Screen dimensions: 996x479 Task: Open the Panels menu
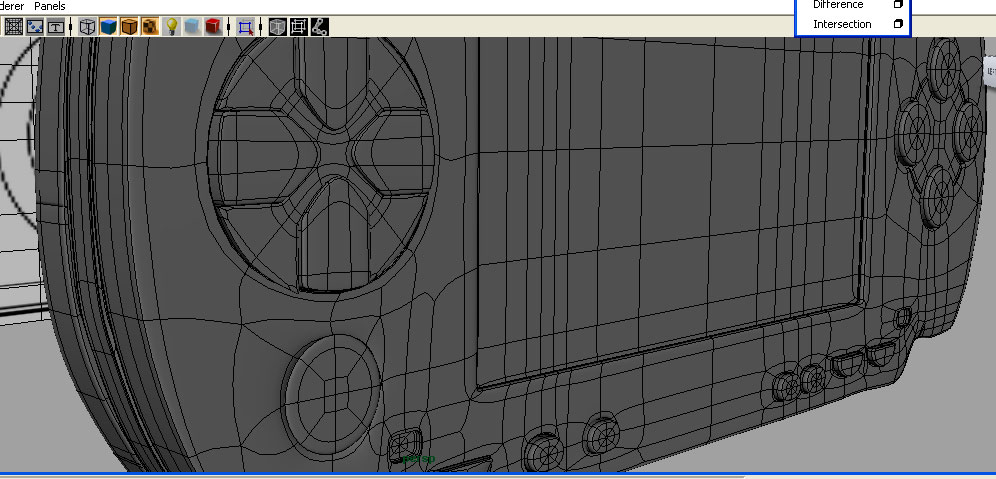(50, 6)
